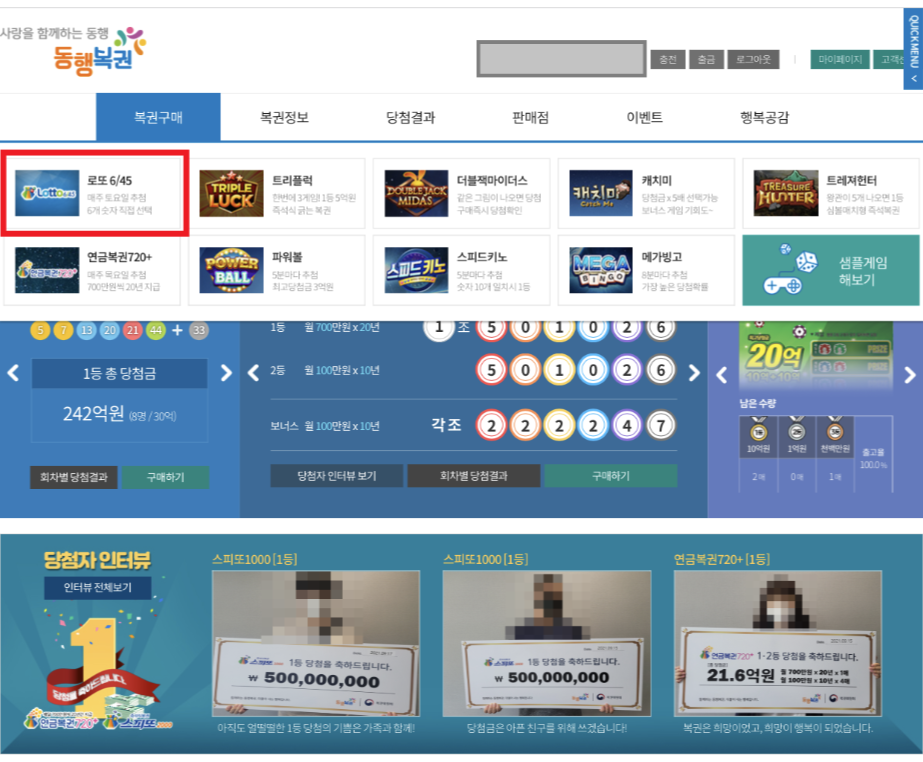
Task: Click 구매하기 under lotto panel
Action: (165, 477)
